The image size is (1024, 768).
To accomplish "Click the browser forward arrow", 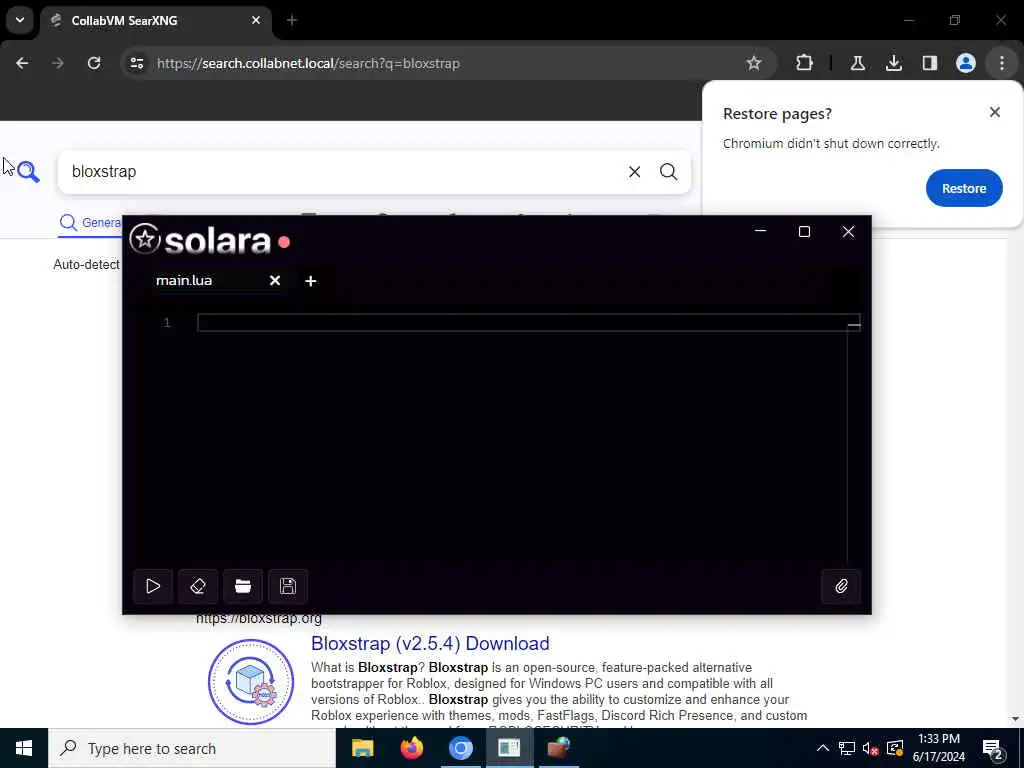I will tap(58, 63).
